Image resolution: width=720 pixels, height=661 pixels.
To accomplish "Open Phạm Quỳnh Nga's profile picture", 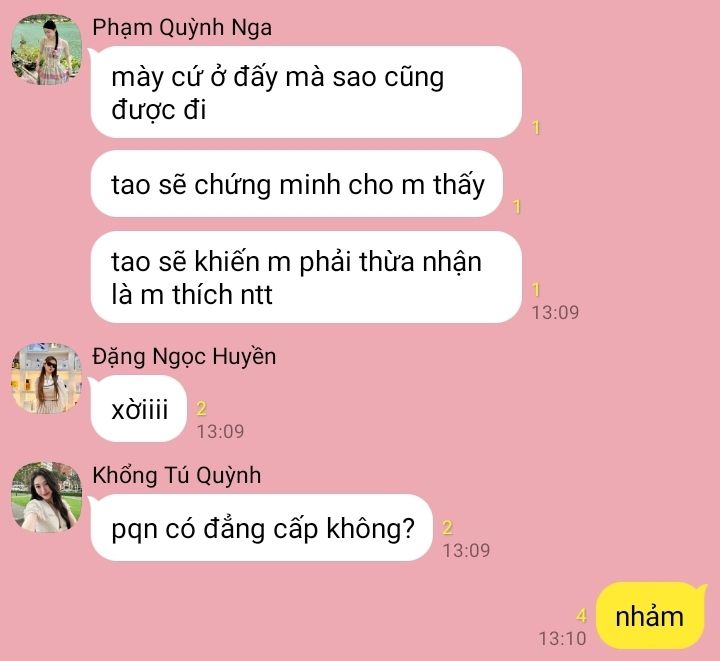I will [46, 50].
